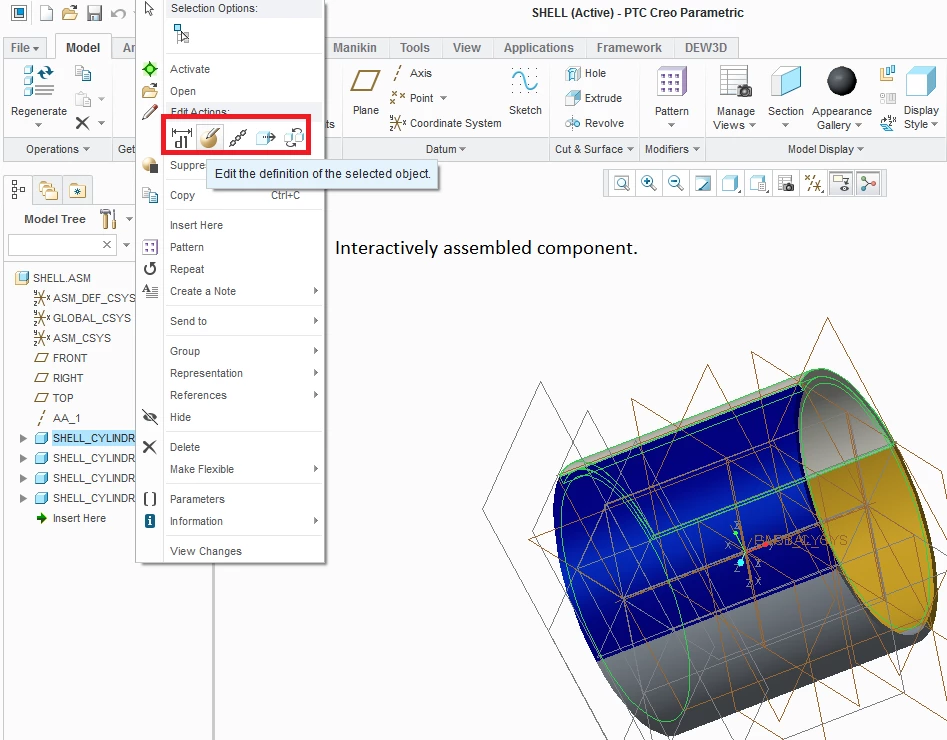Click the Delete X icon in Operations group
Viewport: 947px width, 740px height.
[x=83, y=123]
